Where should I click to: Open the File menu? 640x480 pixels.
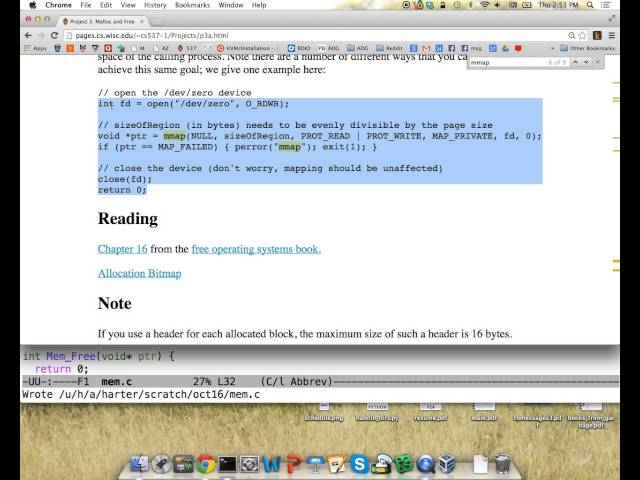click(86, 5)
